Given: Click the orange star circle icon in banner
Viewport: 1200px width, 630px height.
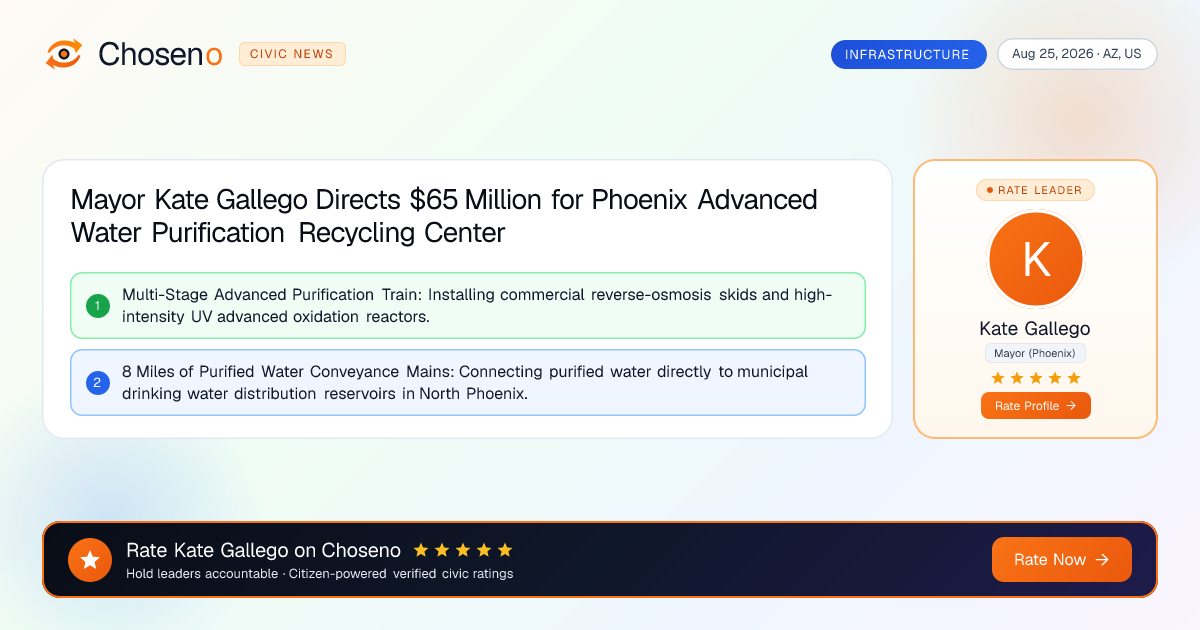Looking at the screenshot, I should [90, 560].
